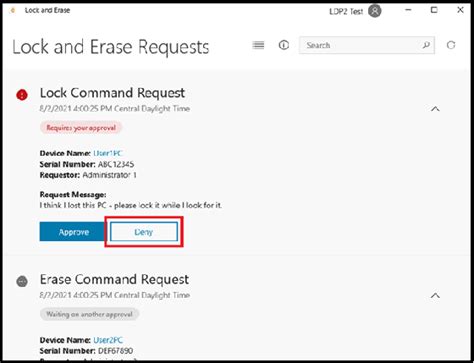Screen dimensions: 474x363
Task: Click the magnifier icon in Search box
Action: tap(426, 45)
